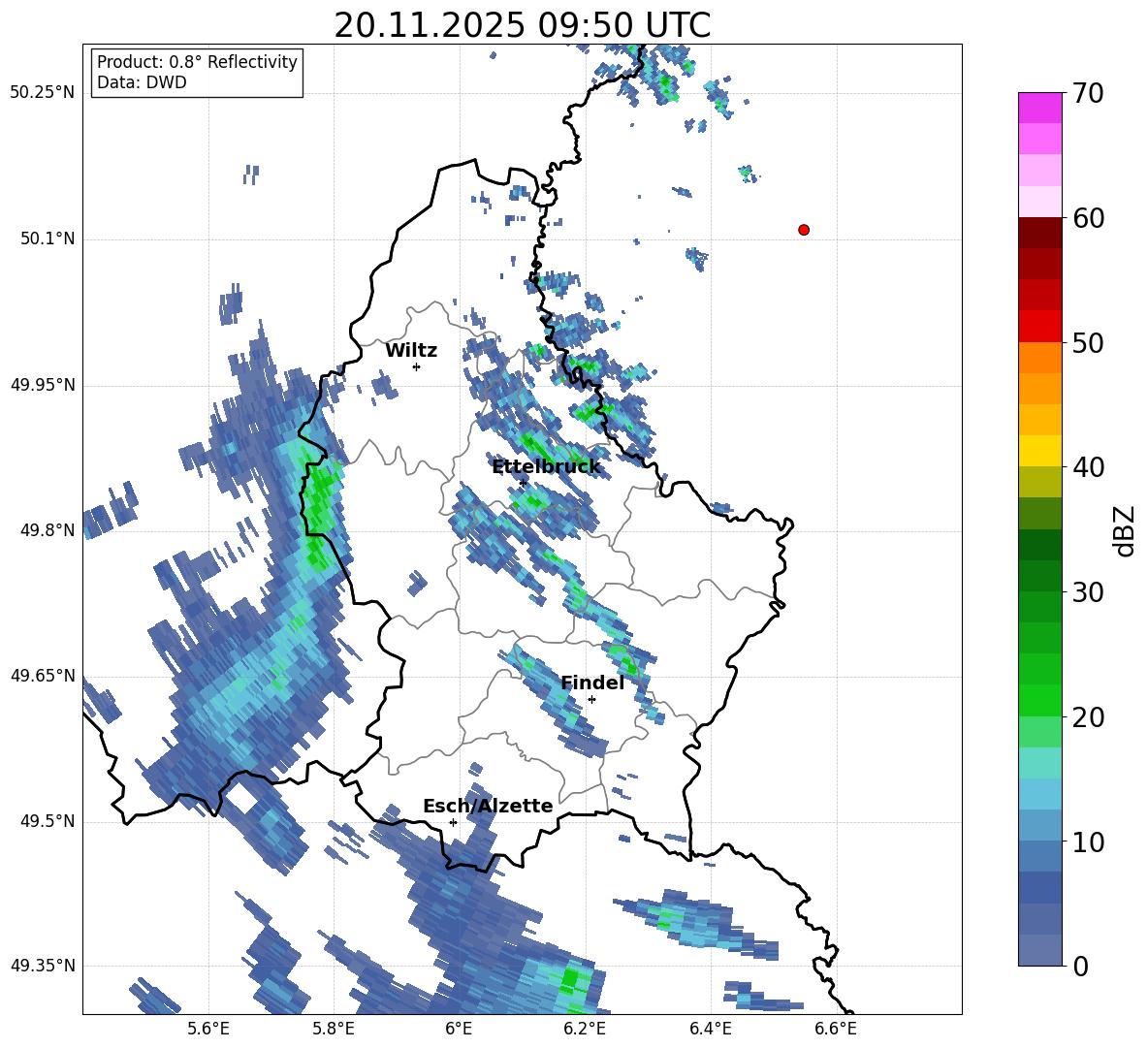Click the 6°E longitude label

pyautogui.click(x=459, y=1029)
